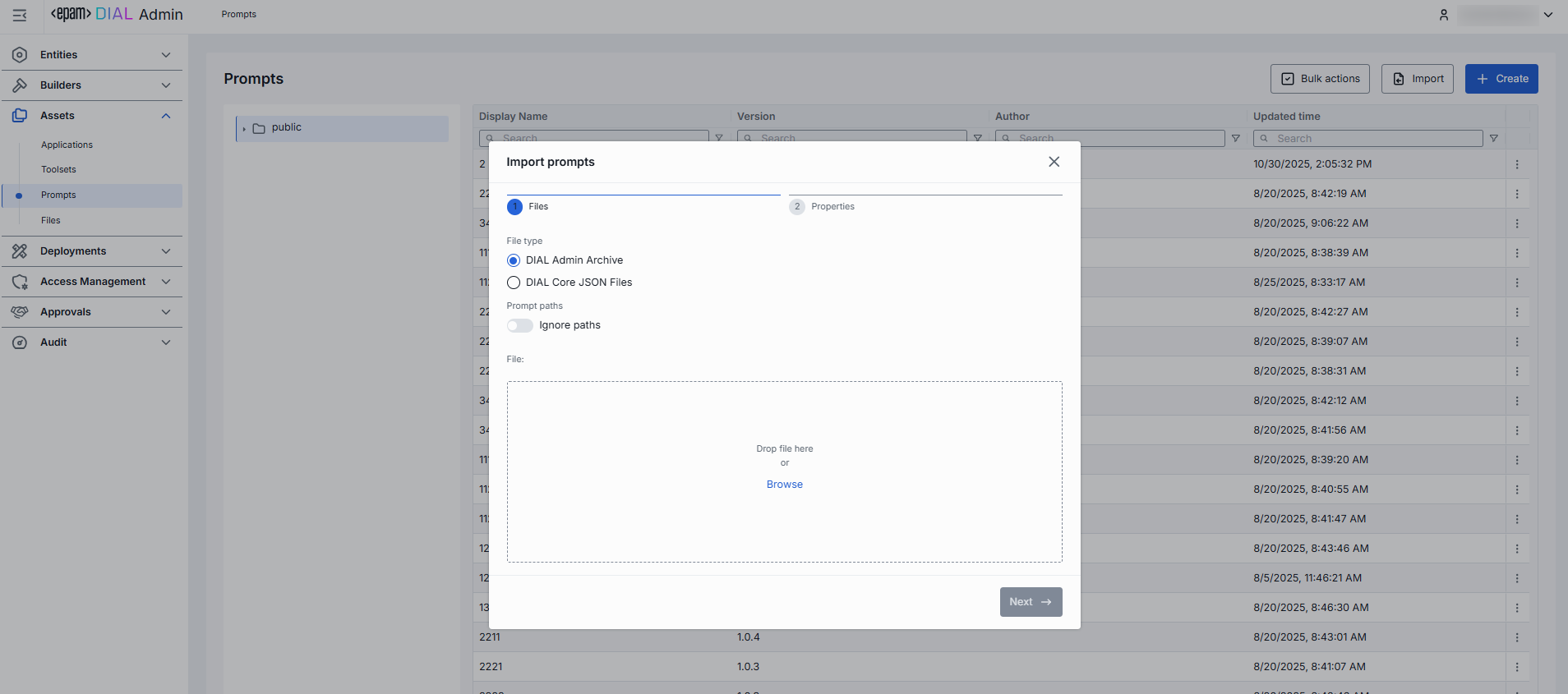Image resolution: width=1568 pixels, height=694 pixels.
Task: Click the Next button
Action: point(1031,602)
